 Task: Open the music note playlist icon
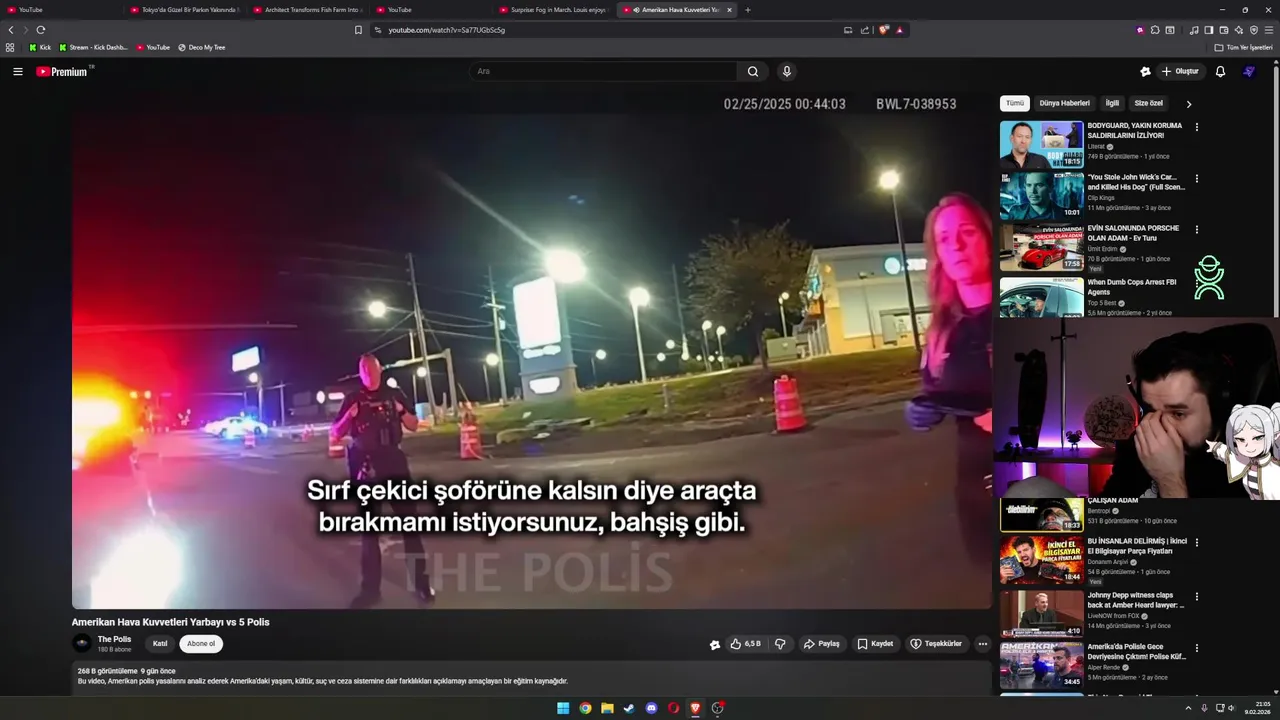pos(1194,30)
